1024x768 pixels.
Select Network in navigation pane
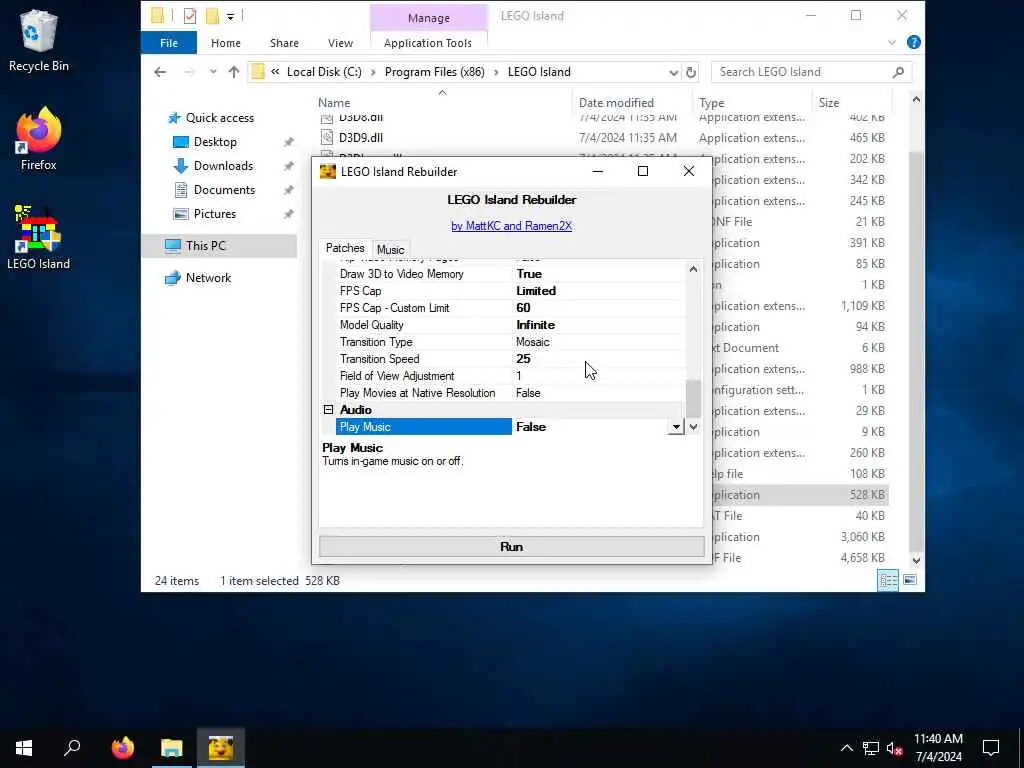[208, 278]
